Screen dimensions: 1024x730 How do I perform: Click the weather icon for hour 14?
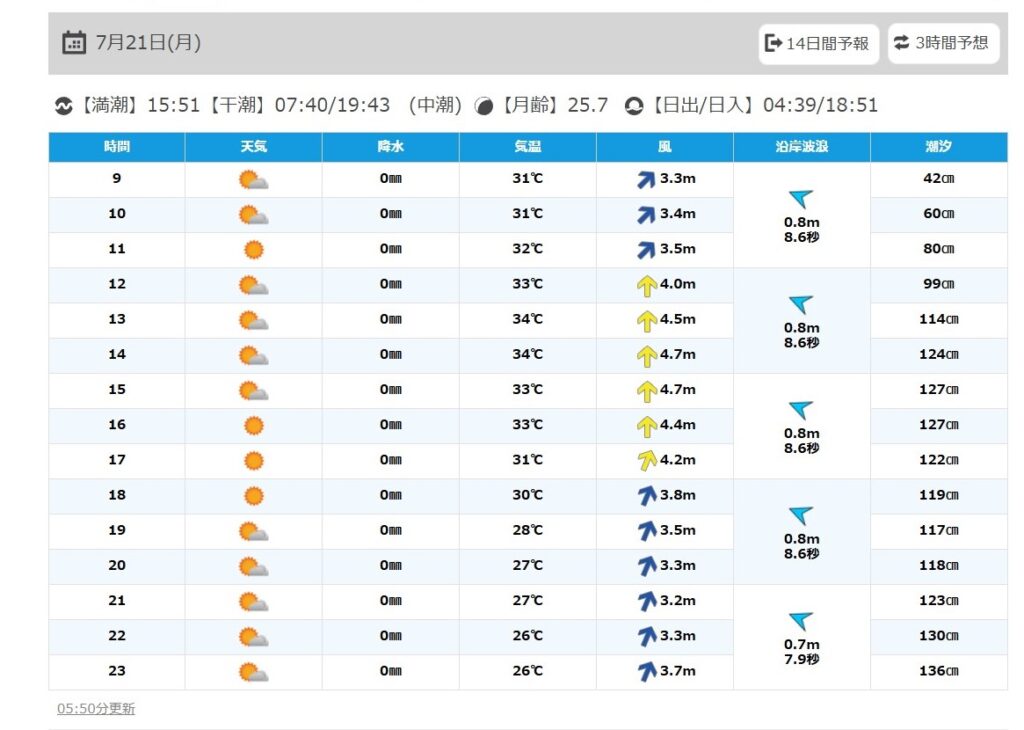(x=253, y=356)
